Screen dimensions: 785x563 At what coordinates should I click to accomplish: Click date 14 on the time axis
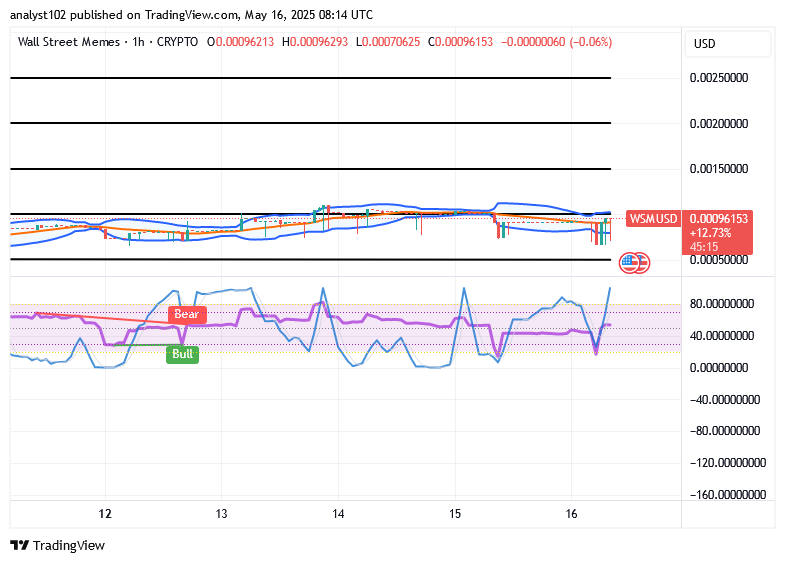click(338, 514)
